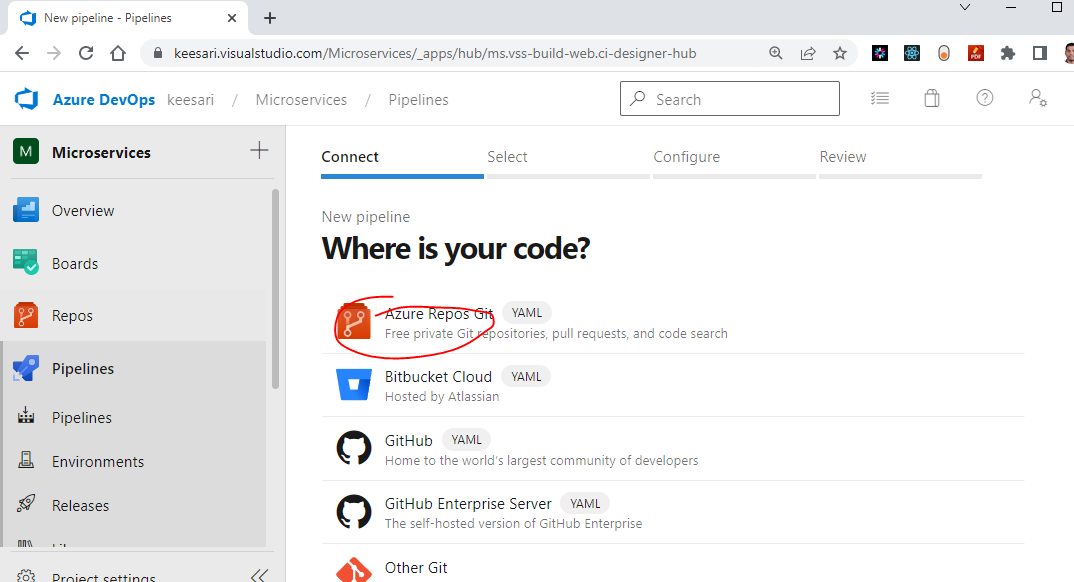The width and height of the screenshot is (1074, 582).
Task: Click into the Search box
Action: pyautogui.click(x=729, y=99)
